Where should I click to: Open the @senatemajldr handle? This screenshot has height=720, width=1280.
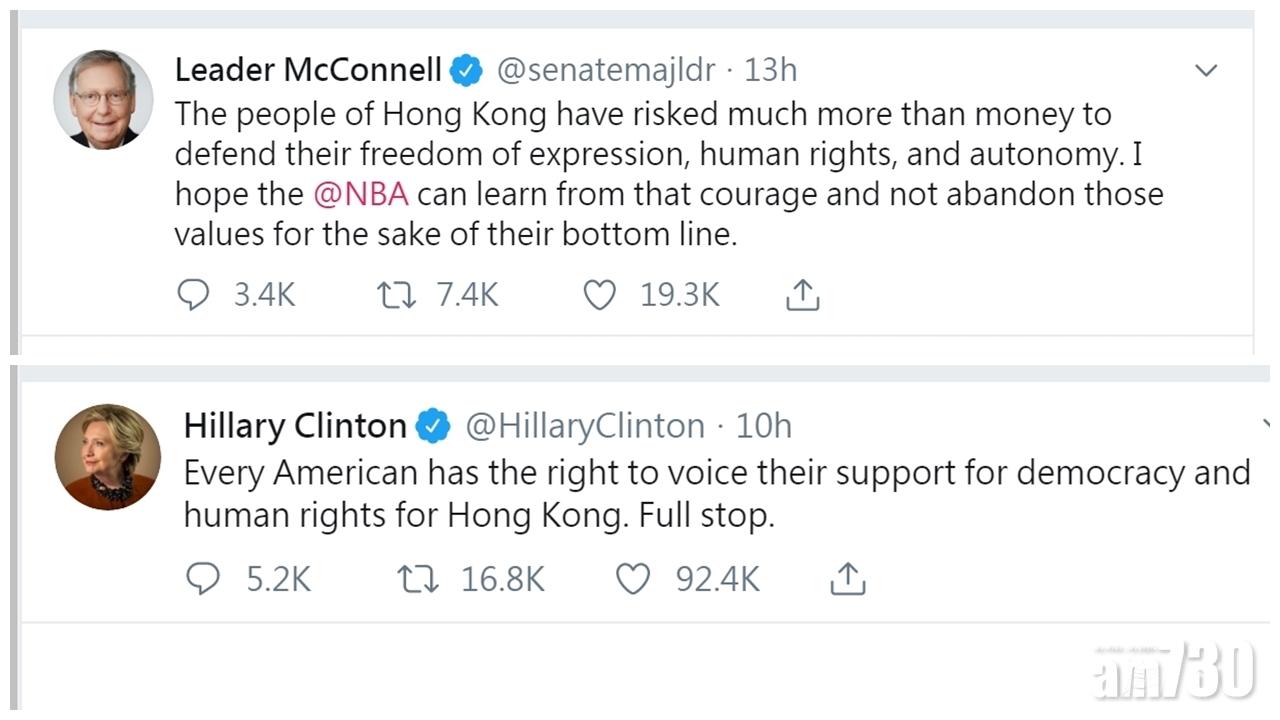click(x=606, y=70)
